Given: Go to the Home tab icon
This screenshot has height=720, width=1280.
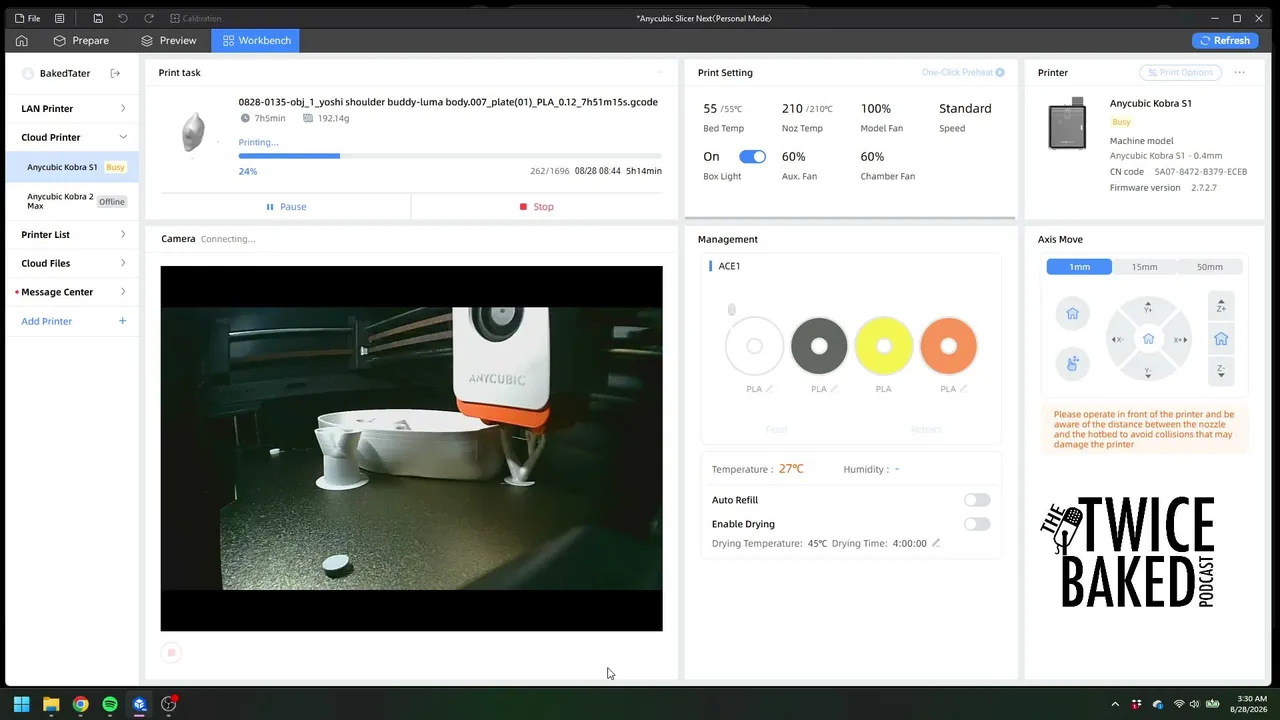Looking at the screenshot, I should click(x=21, y=41).
